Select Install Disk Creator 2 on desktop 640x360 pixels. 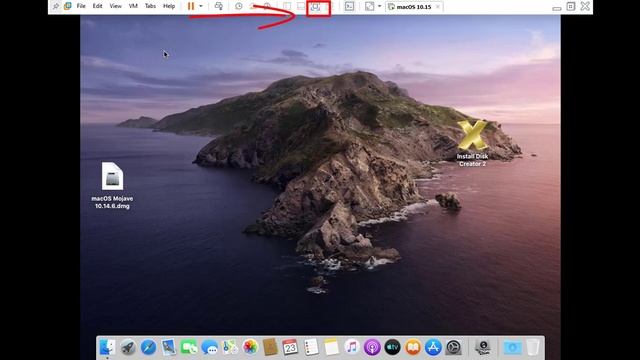pos(472,143)
